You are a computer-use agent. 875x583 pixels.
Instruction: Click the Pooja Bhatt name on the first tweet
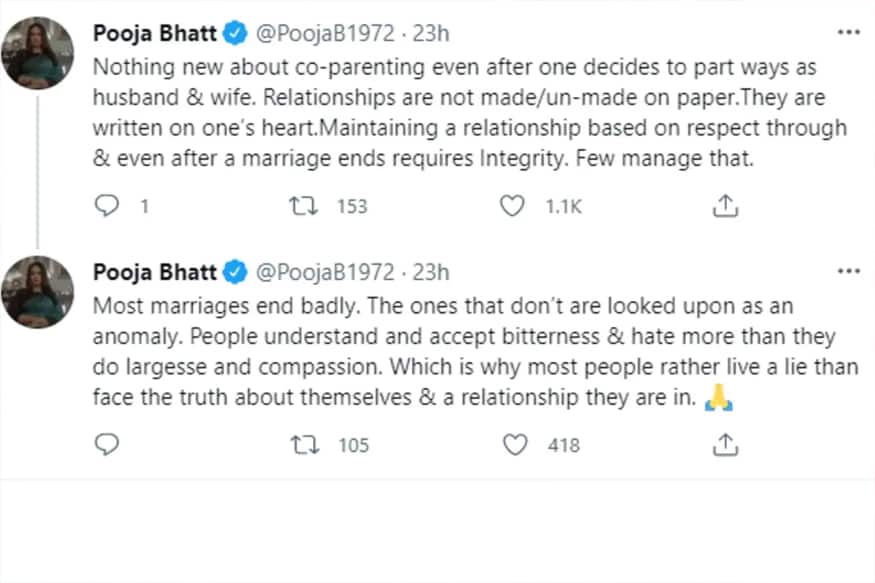click(x=153, y=34)
